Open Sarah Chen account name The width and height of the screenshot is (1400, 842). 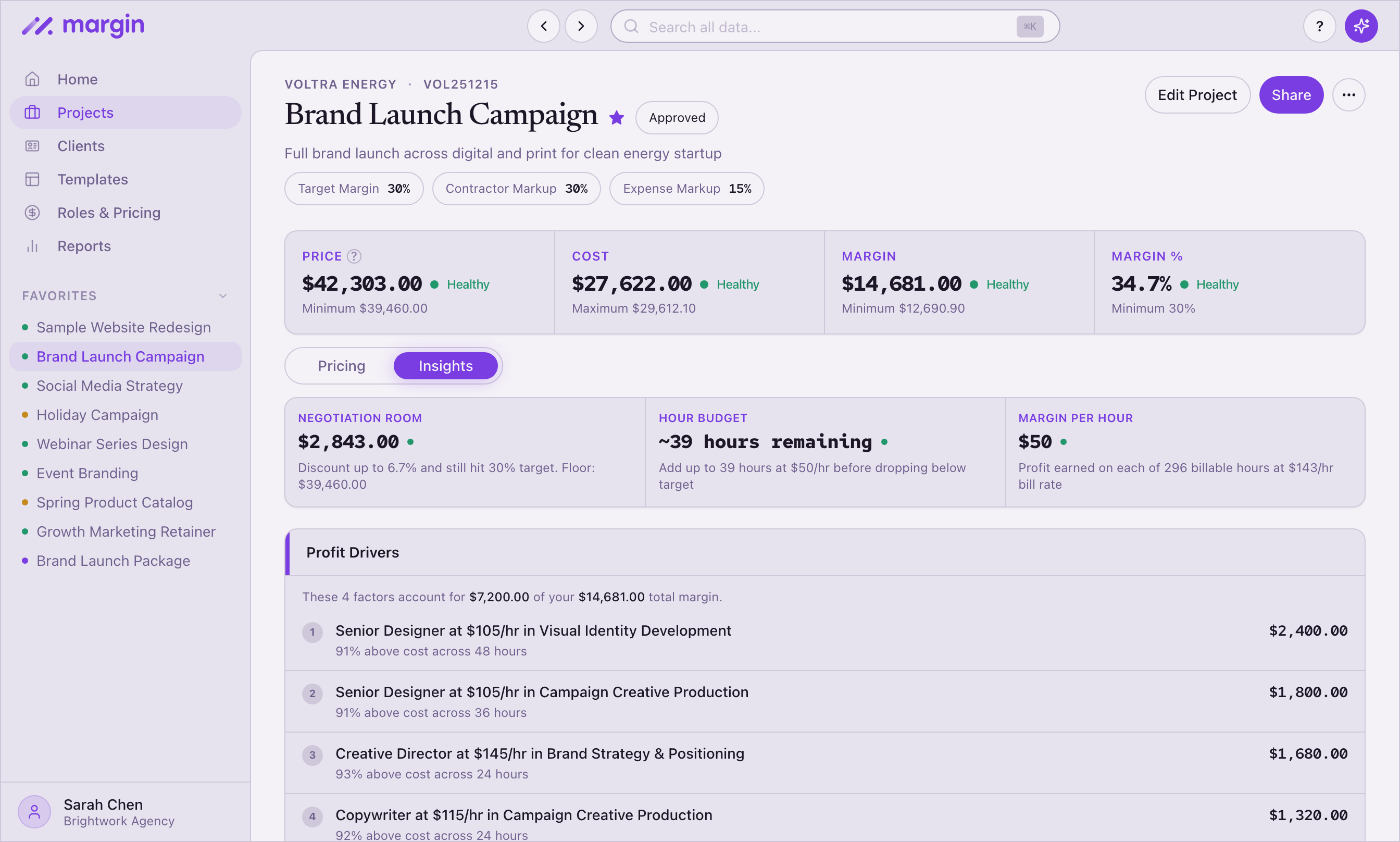tap(103, 804)
